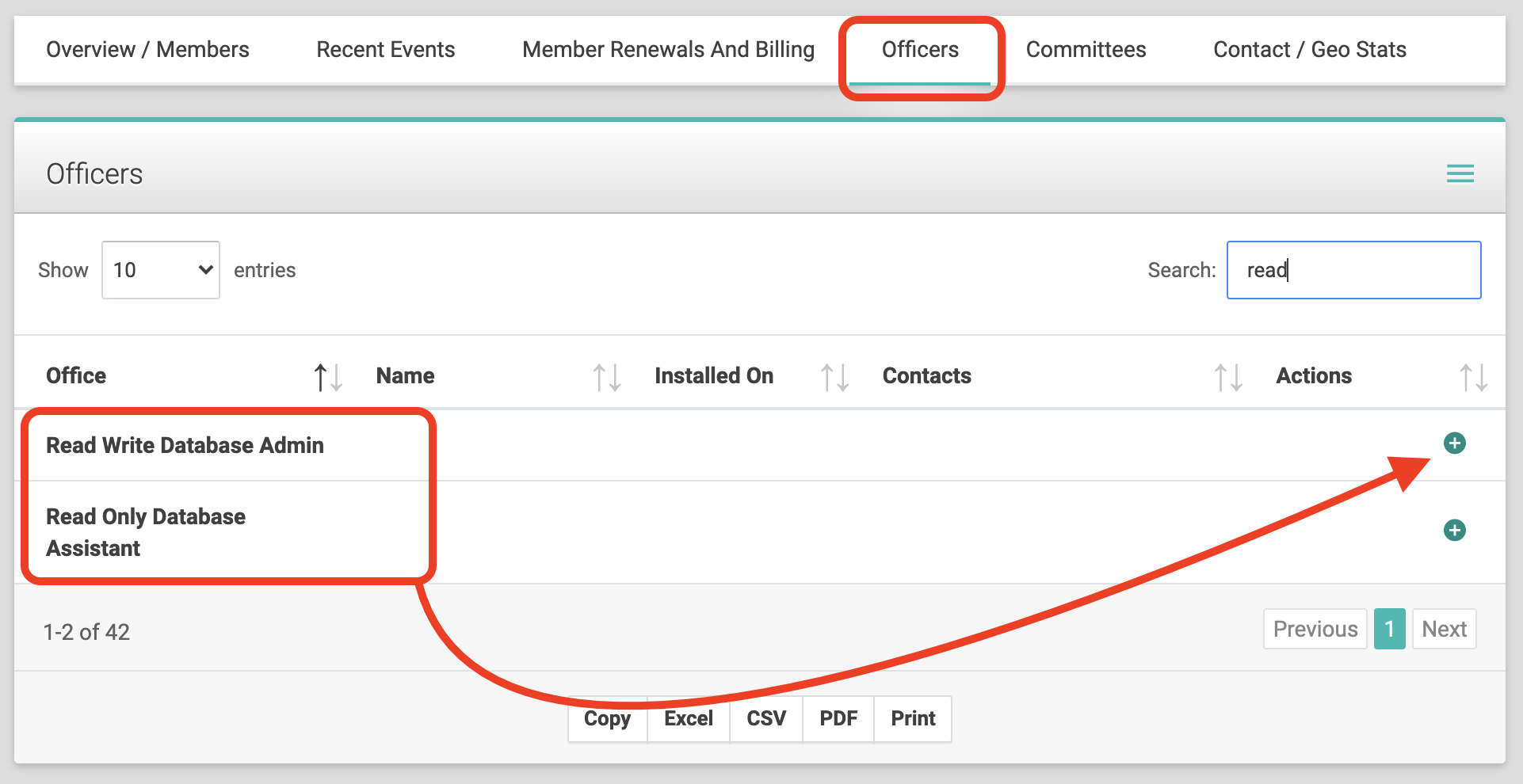Click the Read Only Database Assistant office

(146, 532)
